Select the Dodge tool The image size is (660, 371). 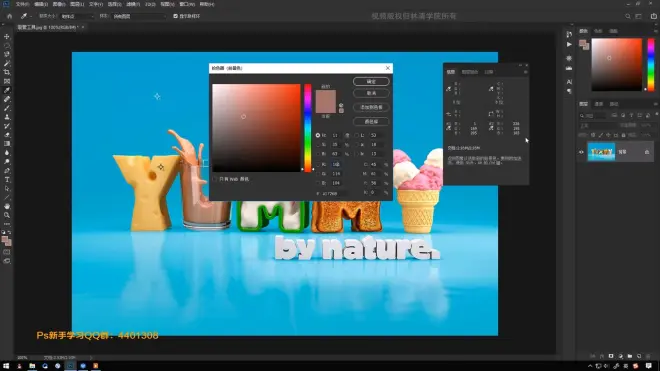(x=7, y=162)
